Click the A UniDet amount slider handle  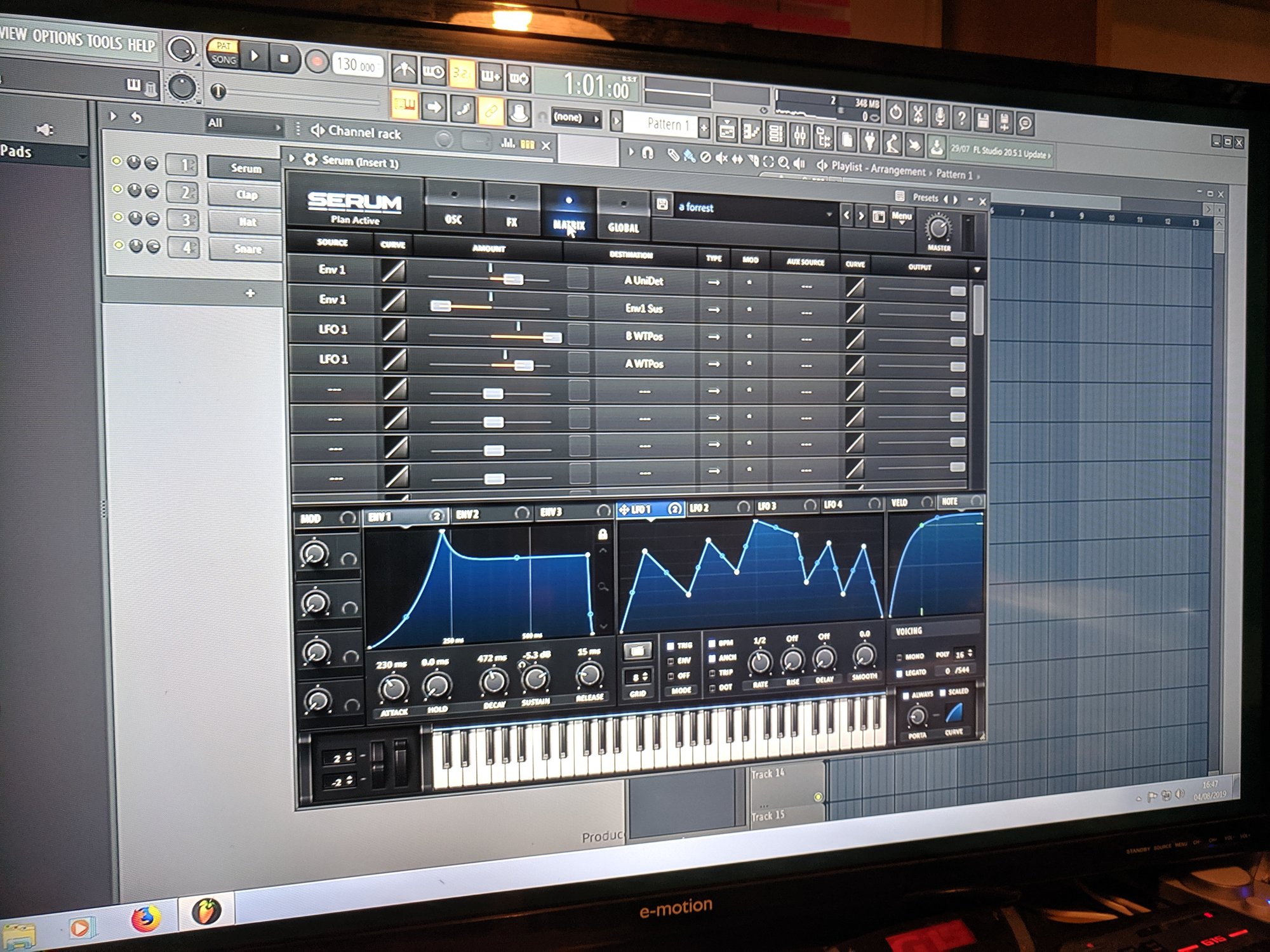click(x=513, y=279)
